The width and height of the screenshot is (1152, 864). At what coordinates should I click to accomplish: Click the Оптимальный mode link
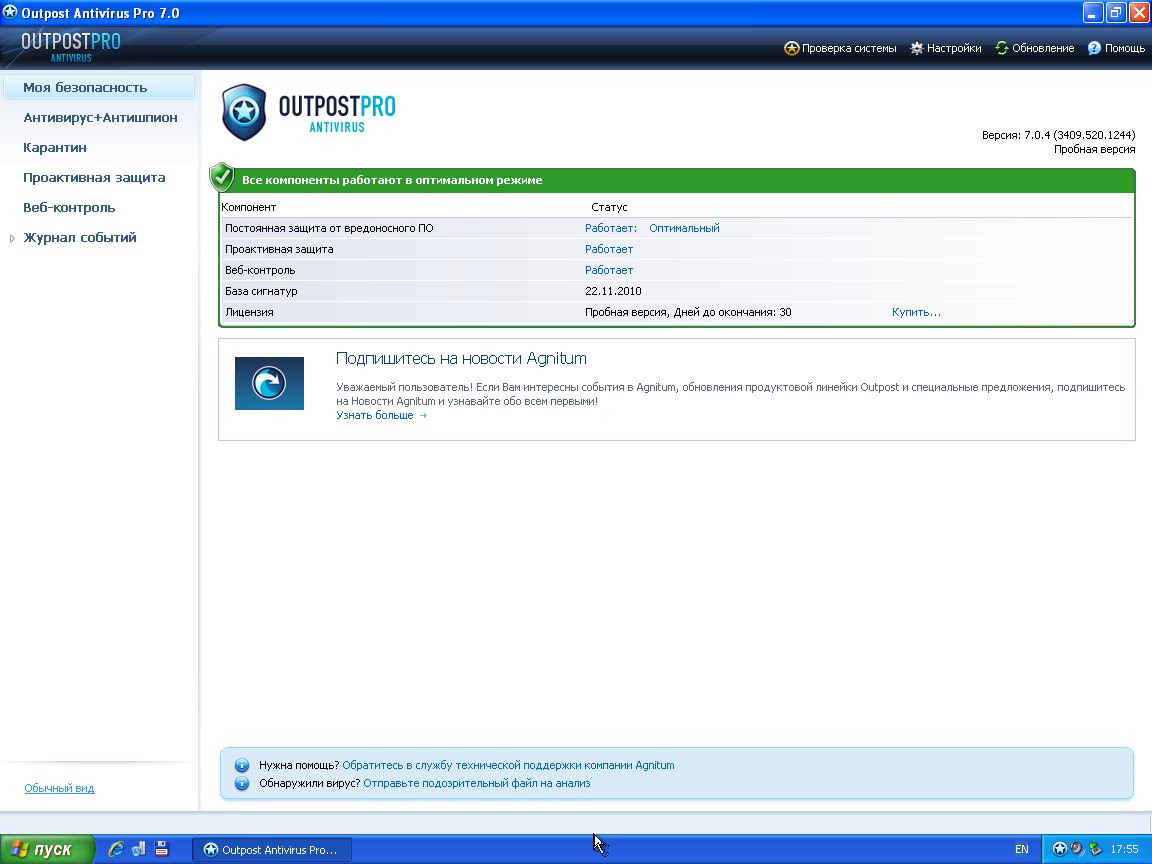(x=684, y=228)
